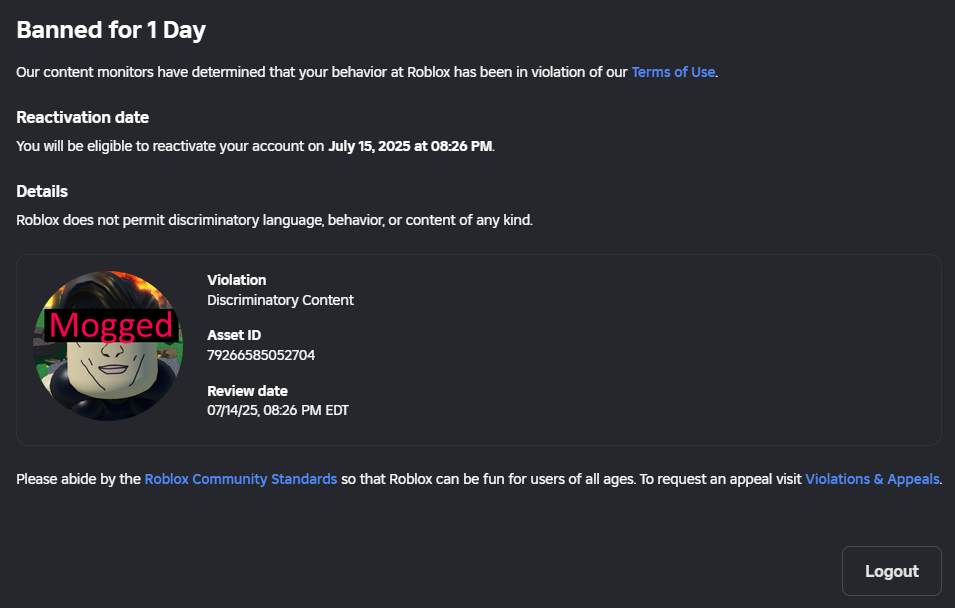Click the discriminatory language policy sentence
The width and height of the screenshot is (955, 608).
274,220
